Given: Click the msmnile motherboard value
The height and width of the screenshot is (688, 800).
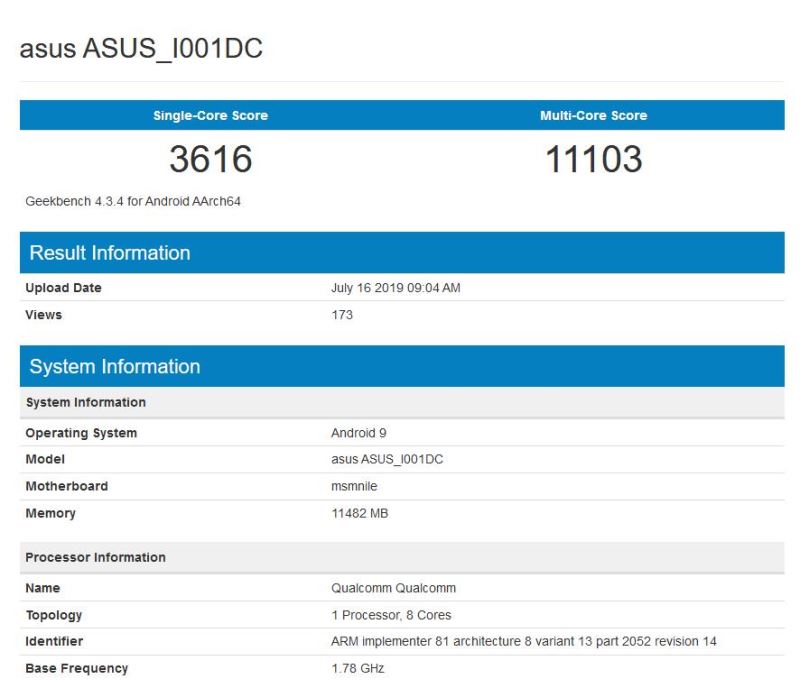Looking at the screenshot, I should (355, 486).
